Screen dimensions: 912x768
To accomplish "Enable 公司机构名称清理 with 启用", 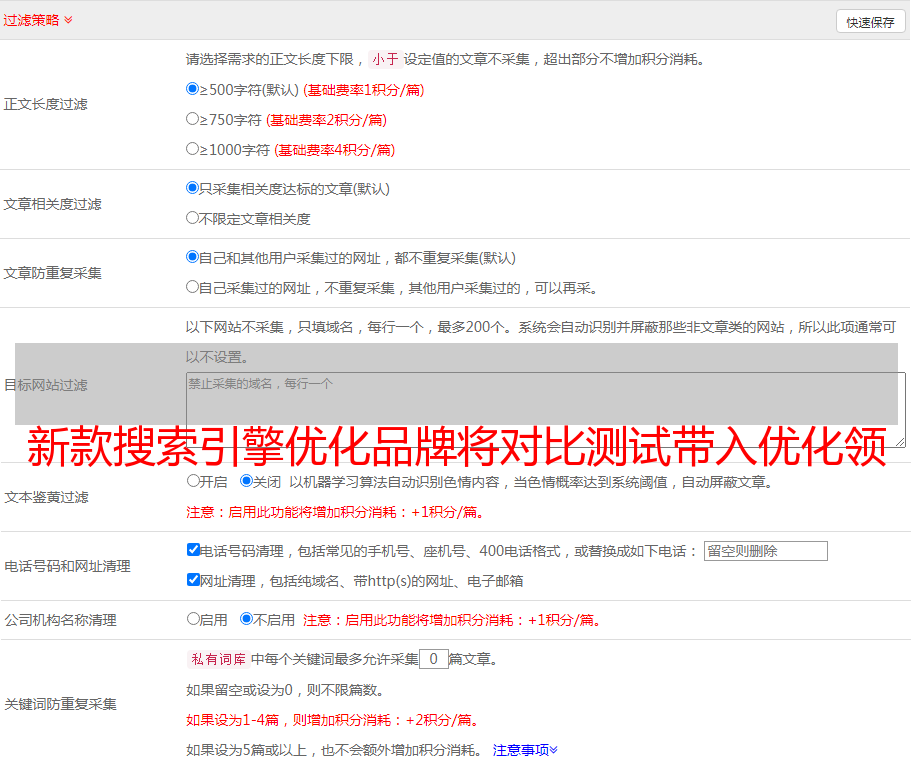I will [x=193, y=619].
